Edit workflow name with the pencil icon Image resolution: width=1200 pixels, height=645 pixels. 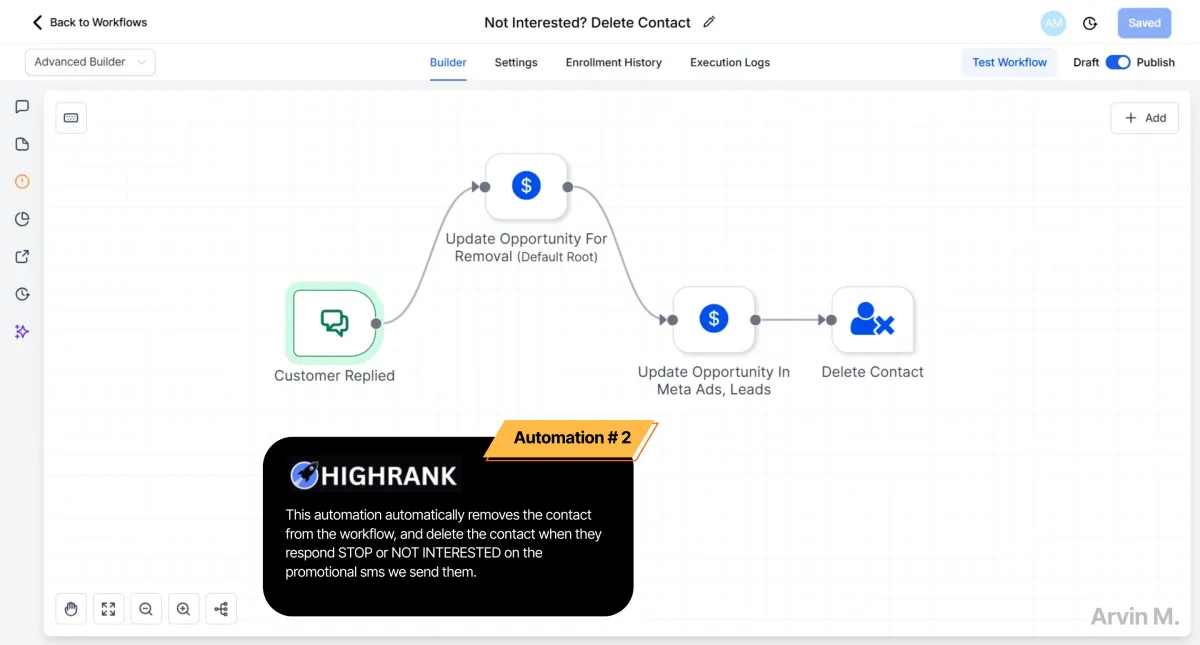[709, 22]
